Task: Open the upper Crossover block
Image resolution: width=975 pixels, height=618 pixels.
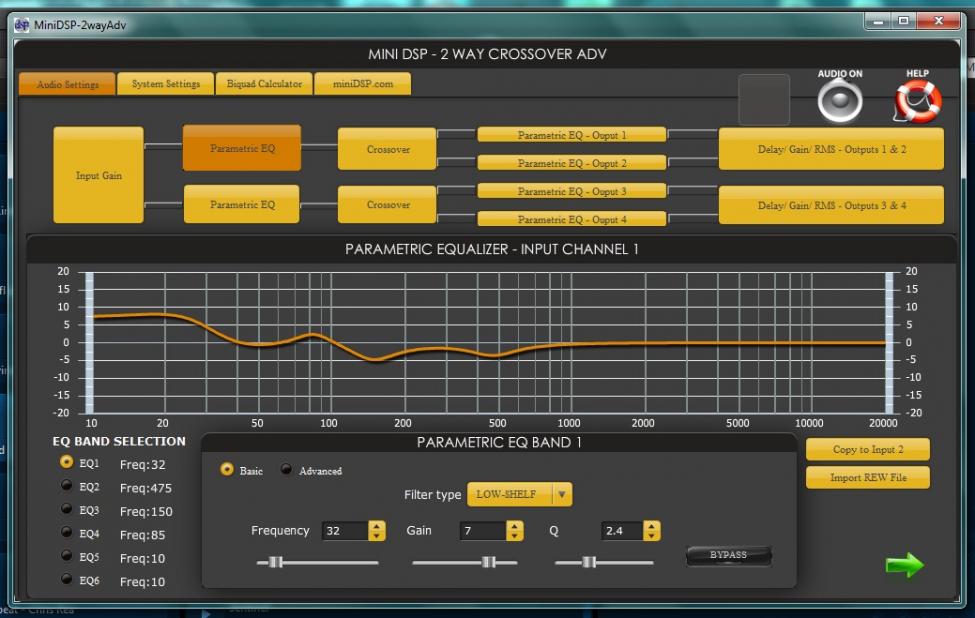Action: 387,149
